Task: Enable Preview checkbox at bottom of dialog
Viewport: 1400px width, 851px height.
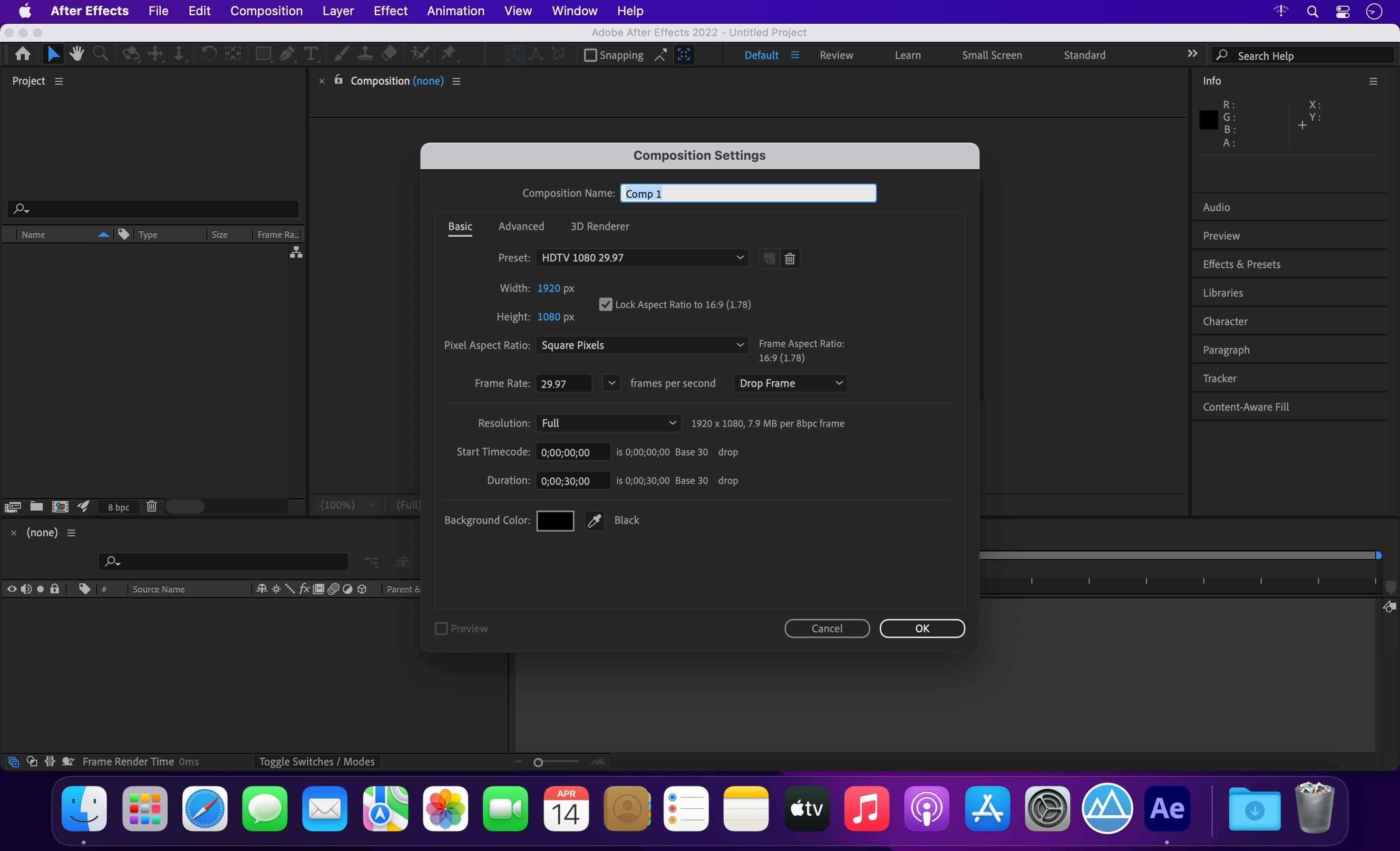Action: (x=441, y=628)
